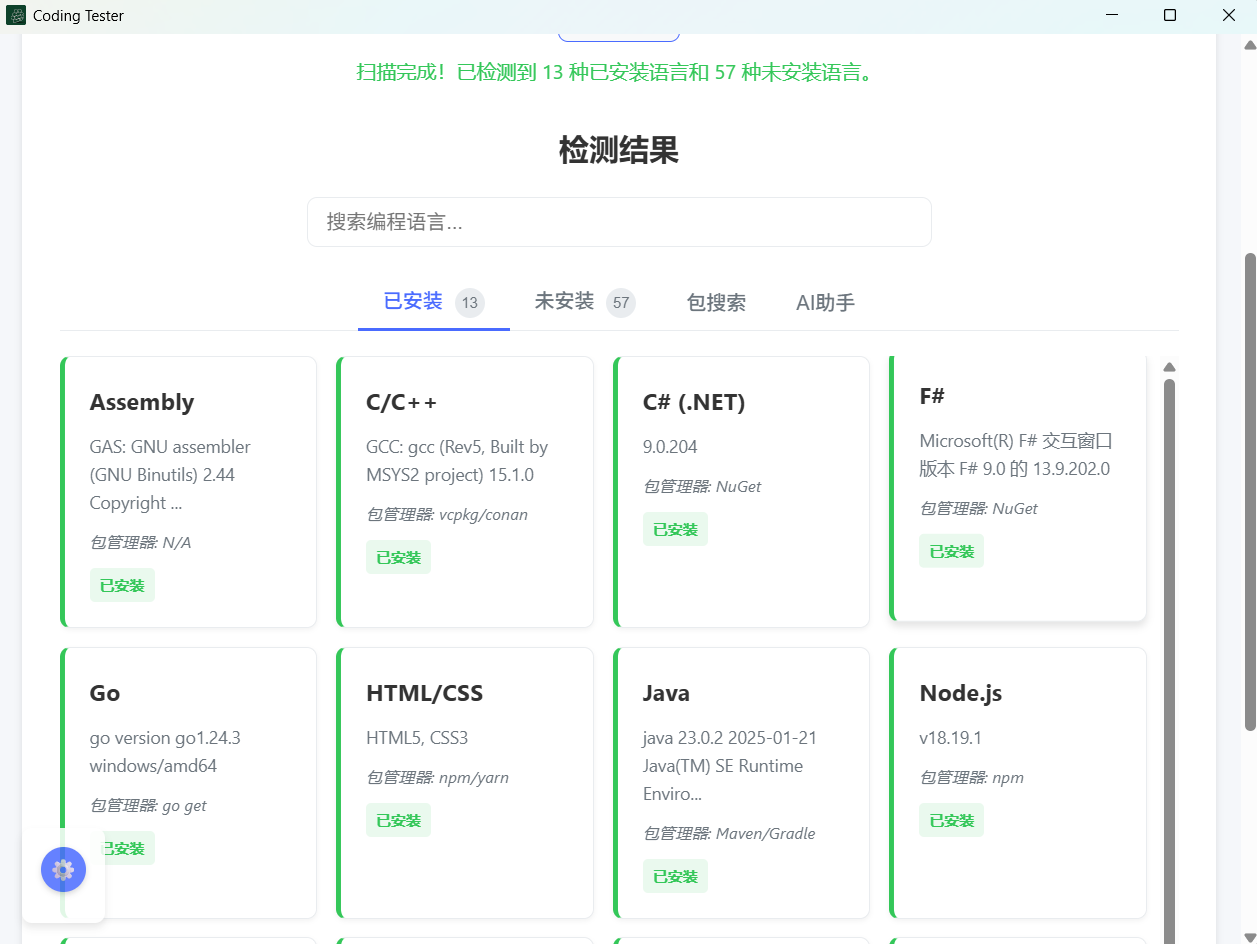The height and width of the screenshot is (944, 1257).
Task: Click 已安装 badge on the C/C++ card
Action: pos(398,557)
